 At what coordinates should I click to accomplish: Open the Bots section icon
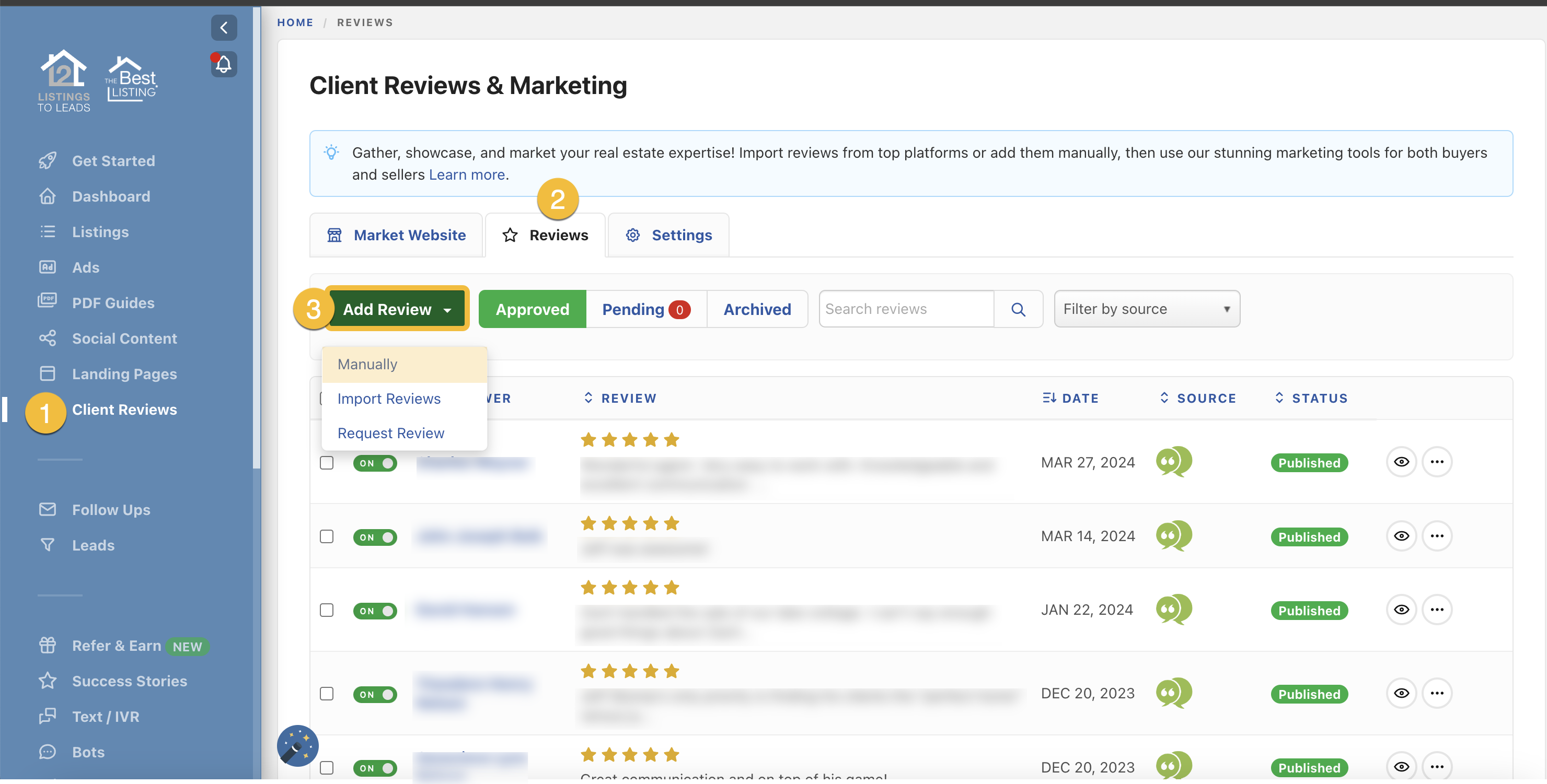click(48, 752)
